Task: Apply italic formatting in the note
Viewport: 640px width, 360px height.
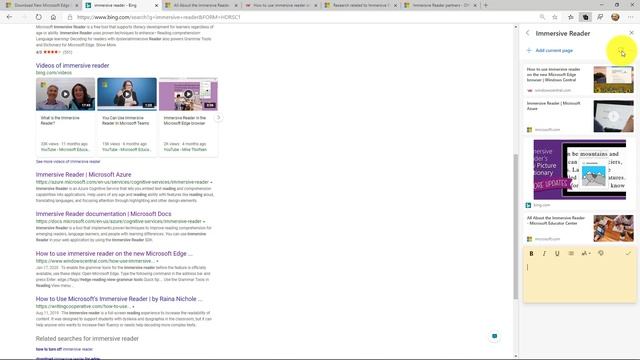Action: click(x=544, y=253)
